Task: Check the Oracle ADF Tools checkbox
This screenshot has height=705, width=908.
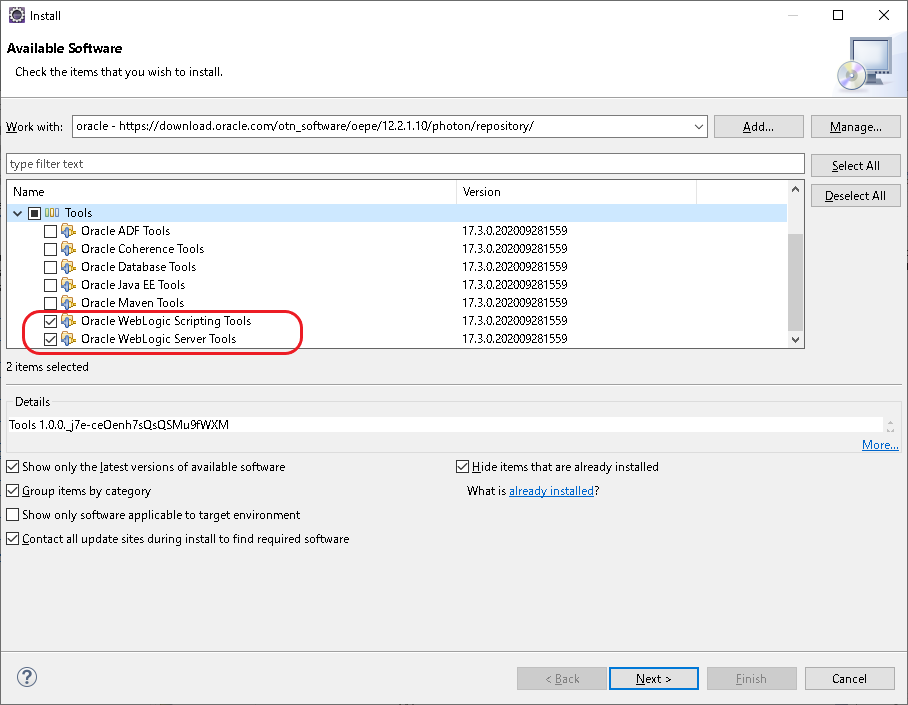Action: [50, 232]
